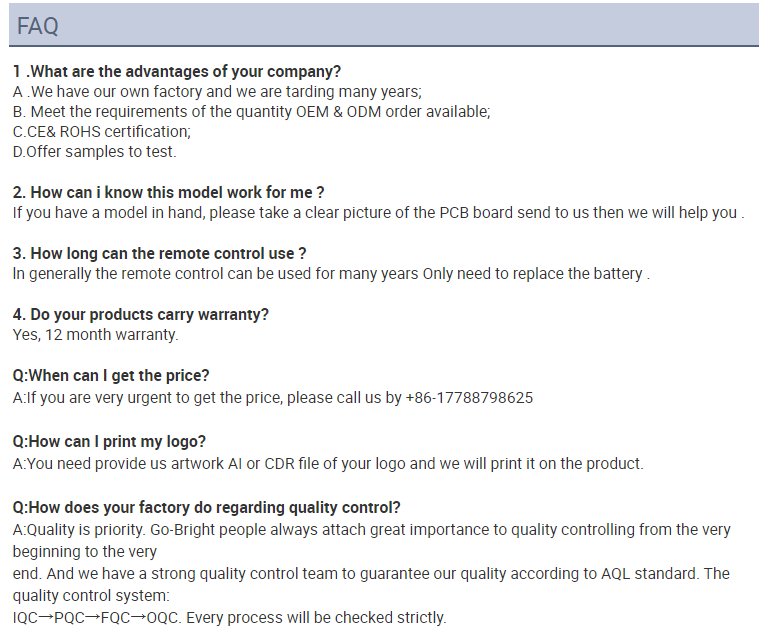Click the 12 month warranty answer
This screenshot has height=638, width=766.
(x=95, y=335)
